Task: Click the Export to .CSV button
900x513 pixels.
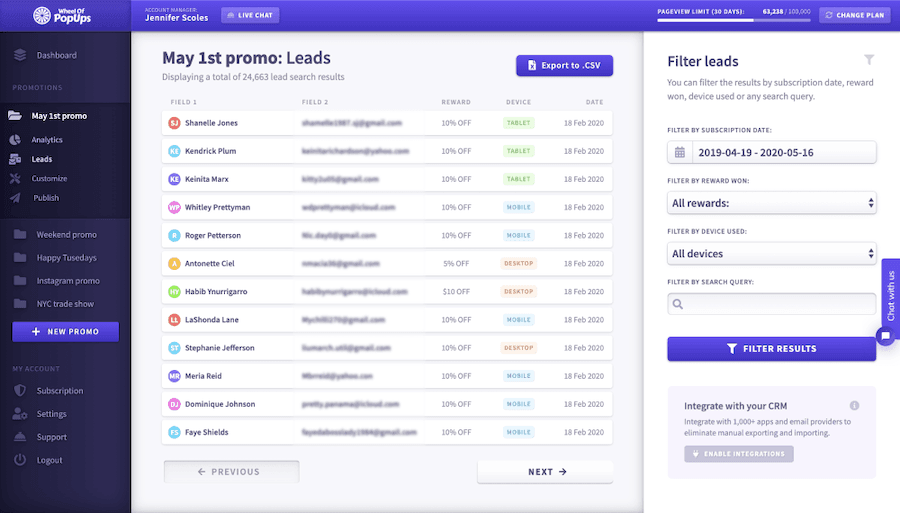Action: pos(564,65)
